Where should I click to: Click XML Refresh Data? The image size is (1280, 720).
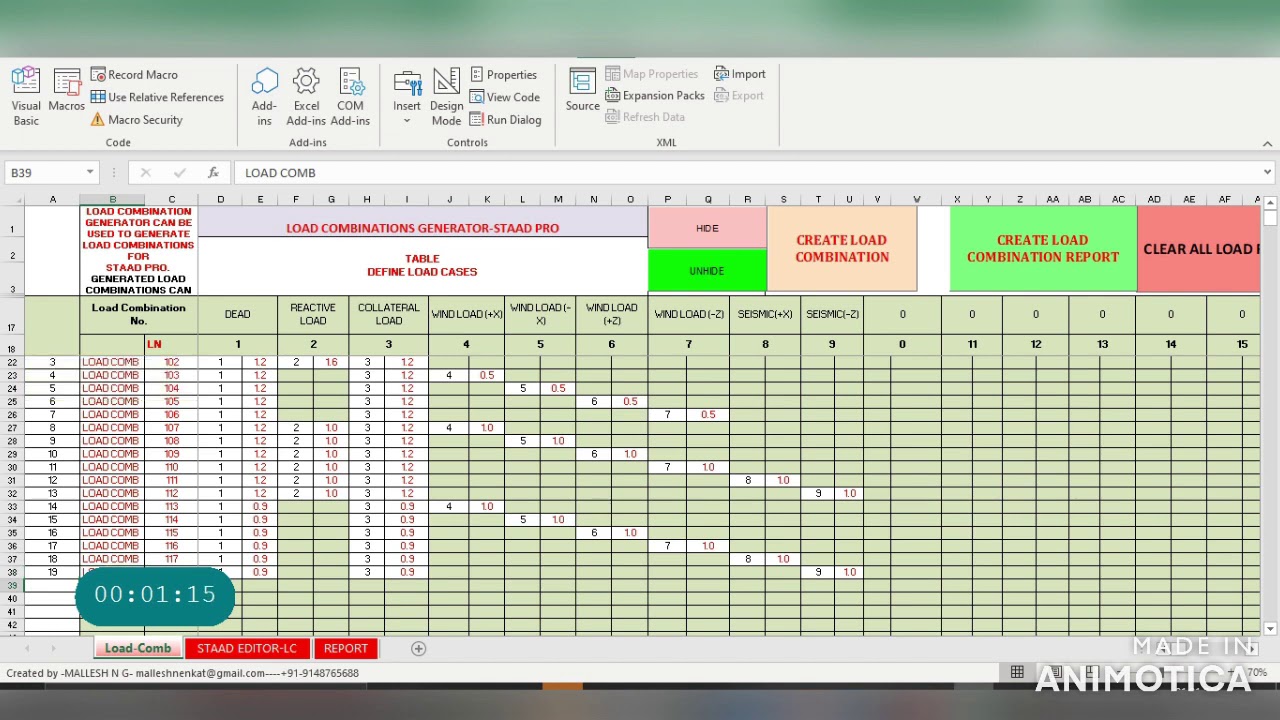pyautogui.click(x=645, y=117)
